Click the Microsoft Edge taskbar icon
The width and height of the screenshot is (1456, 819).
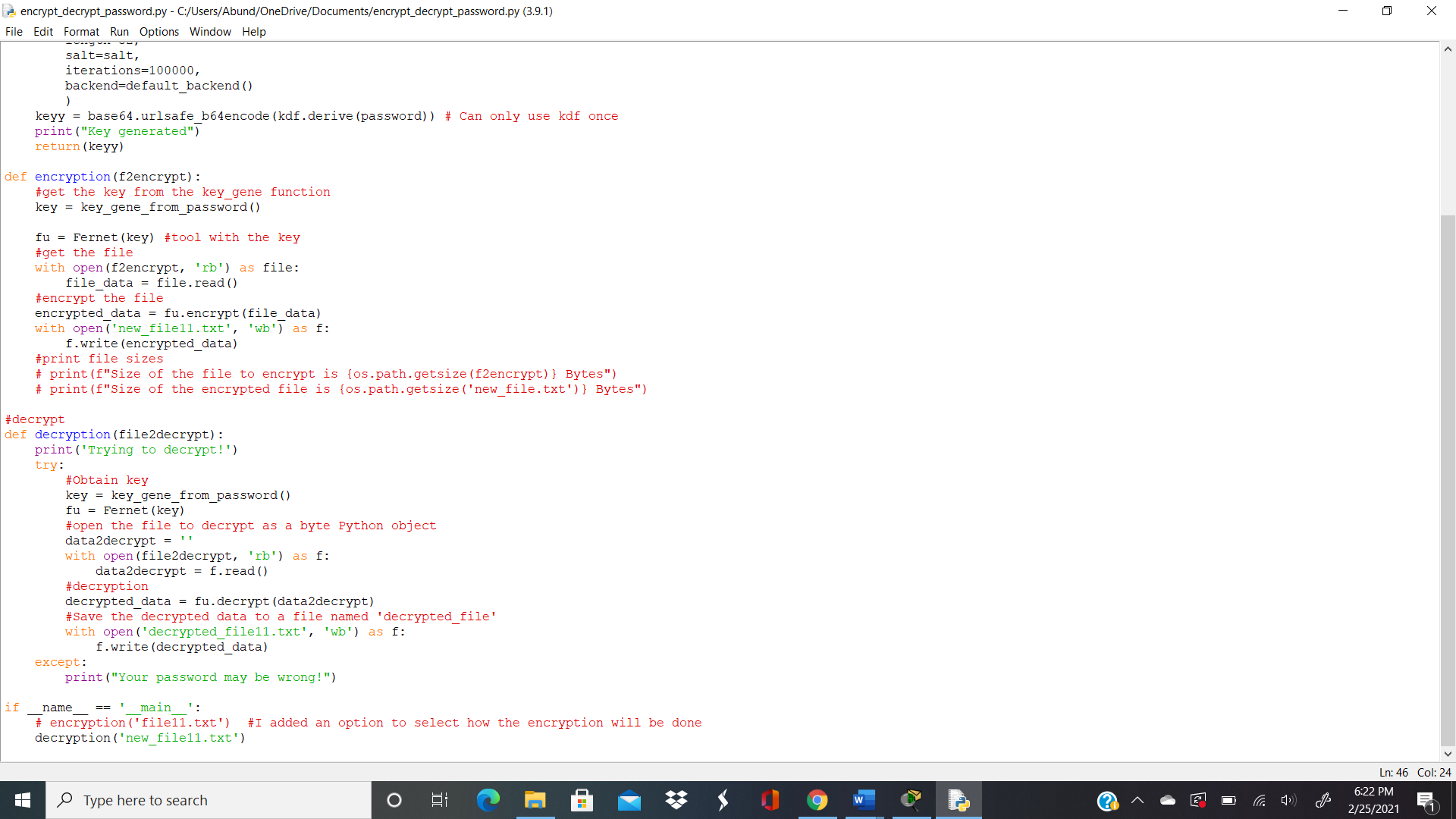click(x=488, y=800)
